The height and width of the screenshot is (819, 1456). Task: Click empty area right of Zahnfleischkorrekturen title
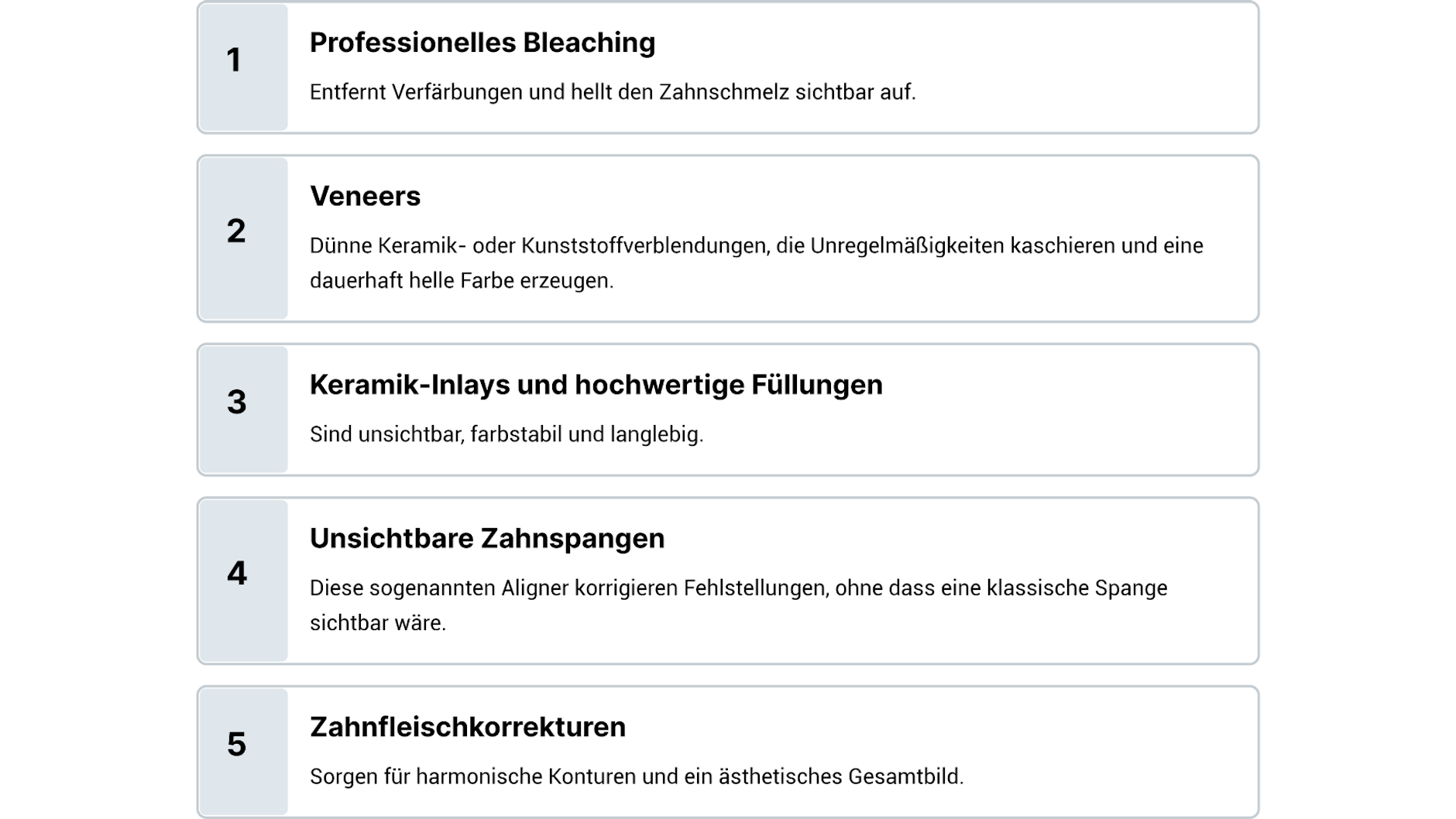(x=929, y=727)
